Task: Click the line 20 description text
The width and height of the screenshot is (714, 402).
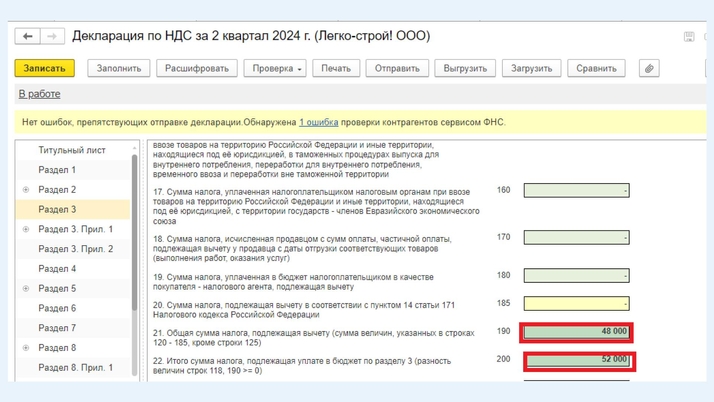Action: (304, 310)
